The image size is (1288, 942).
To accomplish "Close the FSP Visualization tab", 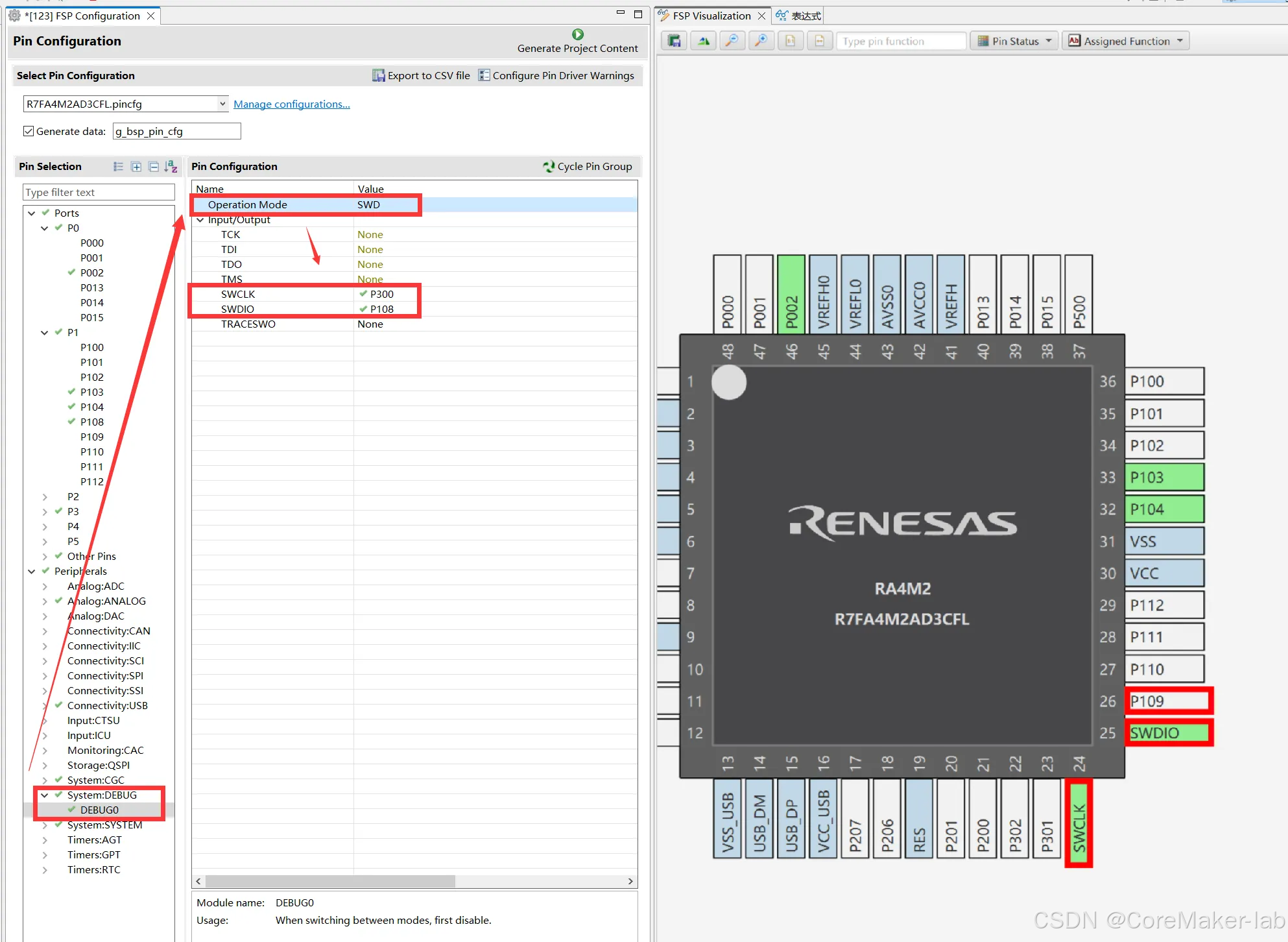I will click(762, 16).
